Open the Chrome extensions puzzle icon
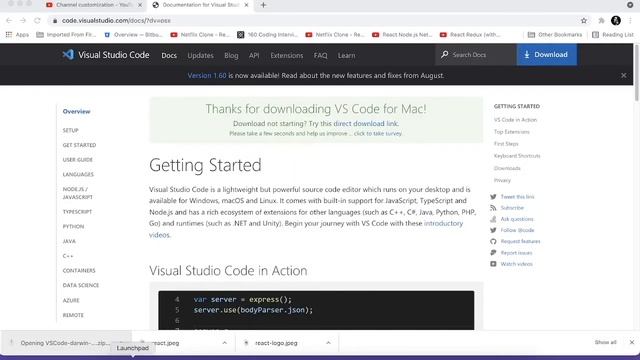The image size is (640, 360). click(601, 20)
